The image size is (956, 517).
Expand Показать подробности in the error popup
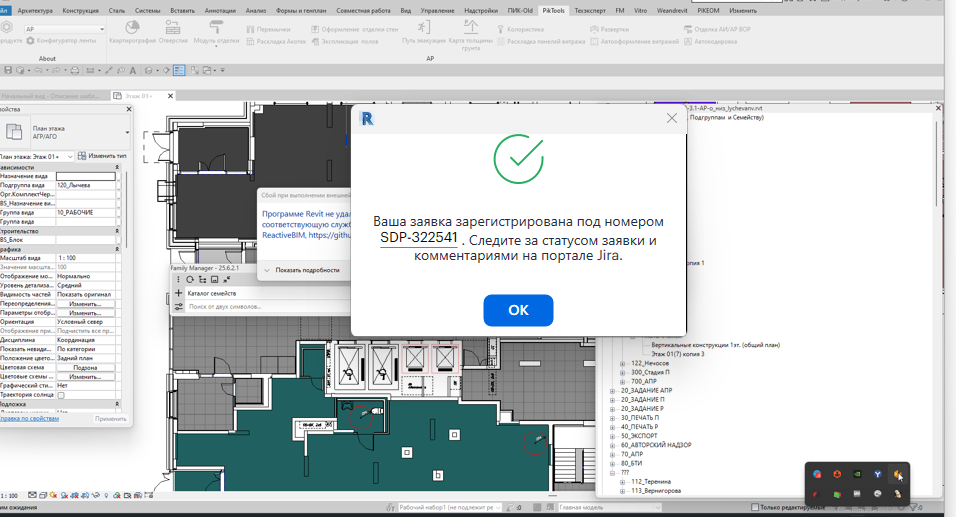pos(302,270)
